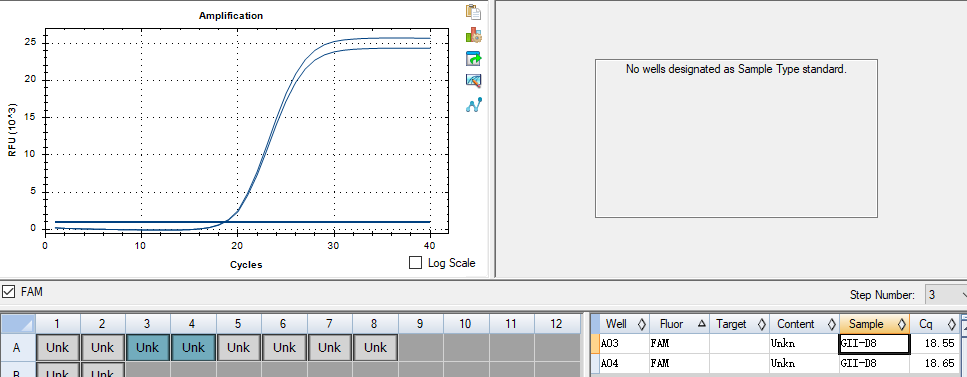Select well A6 Unk
The width and height of the screenshot is (967, 377).
284,348
